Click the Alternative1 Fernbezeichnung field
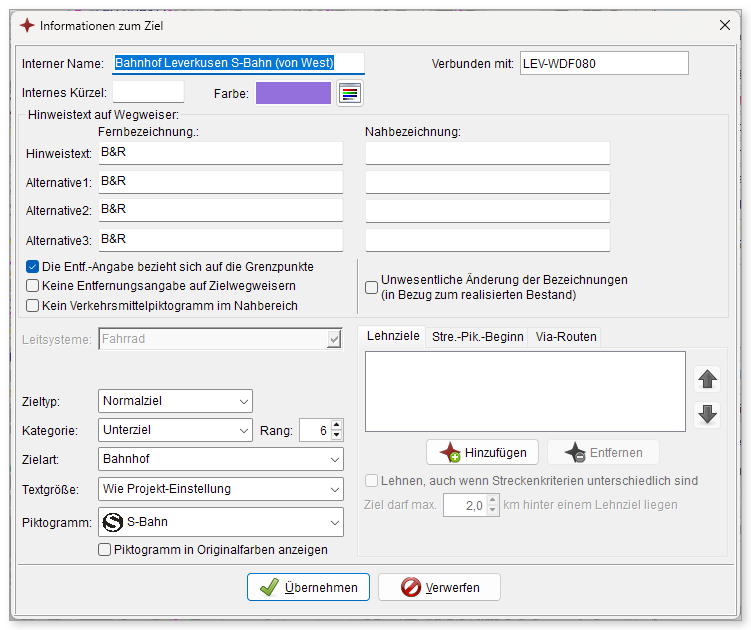Viewport: 751px width, 630px height. (221, 182)
